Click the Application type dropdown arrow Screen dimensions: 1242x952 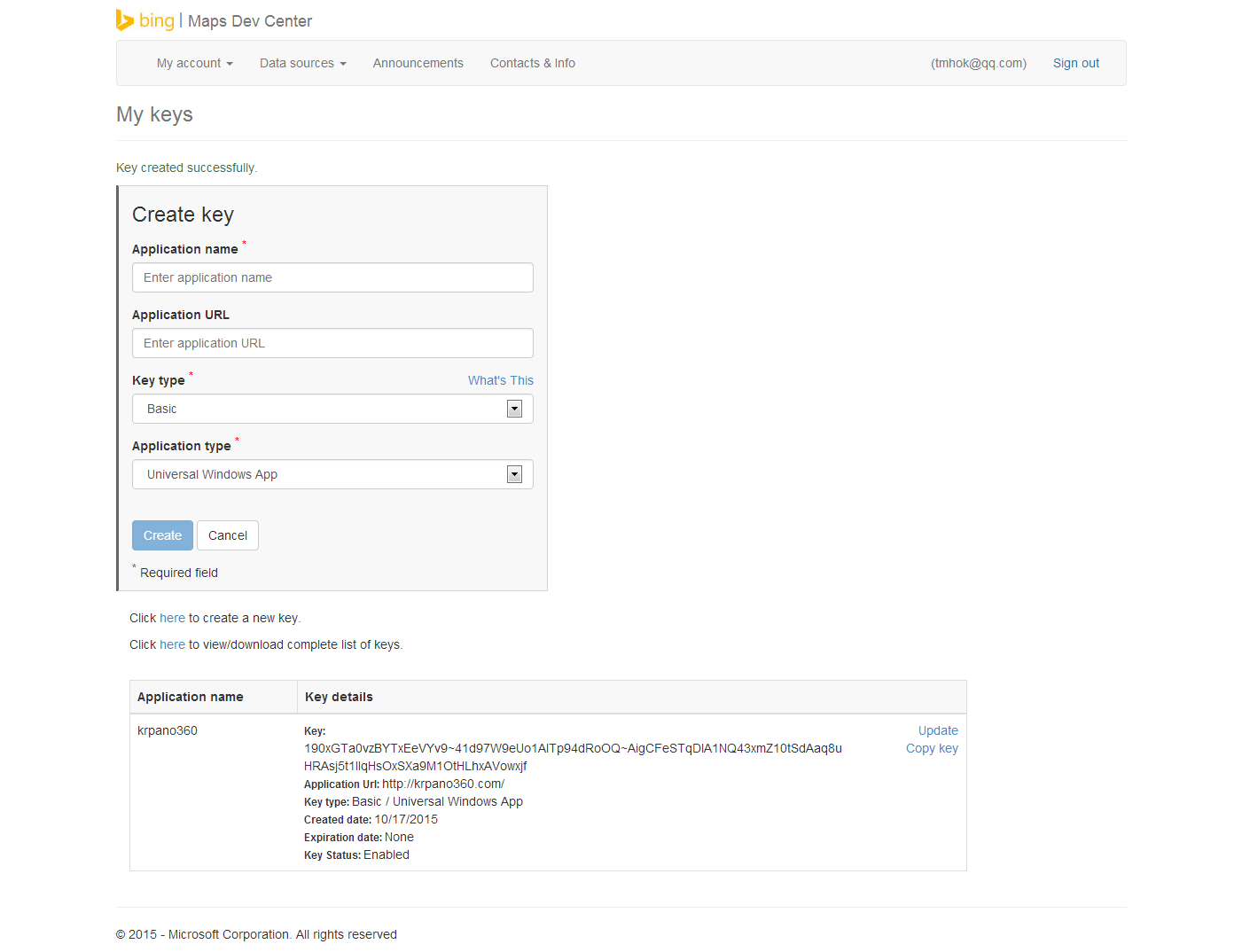[x=514, y=474]
